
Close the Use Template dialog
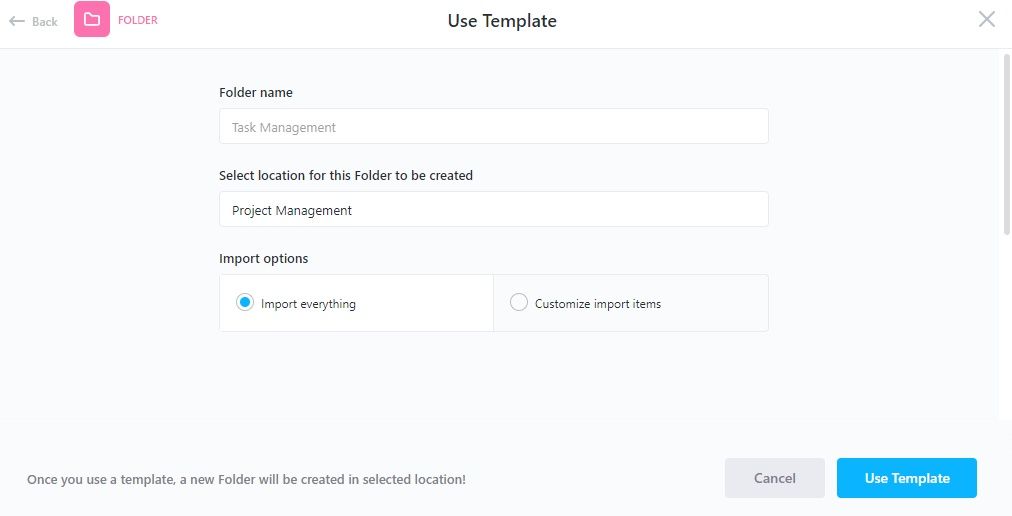click(x=987, y=19)
